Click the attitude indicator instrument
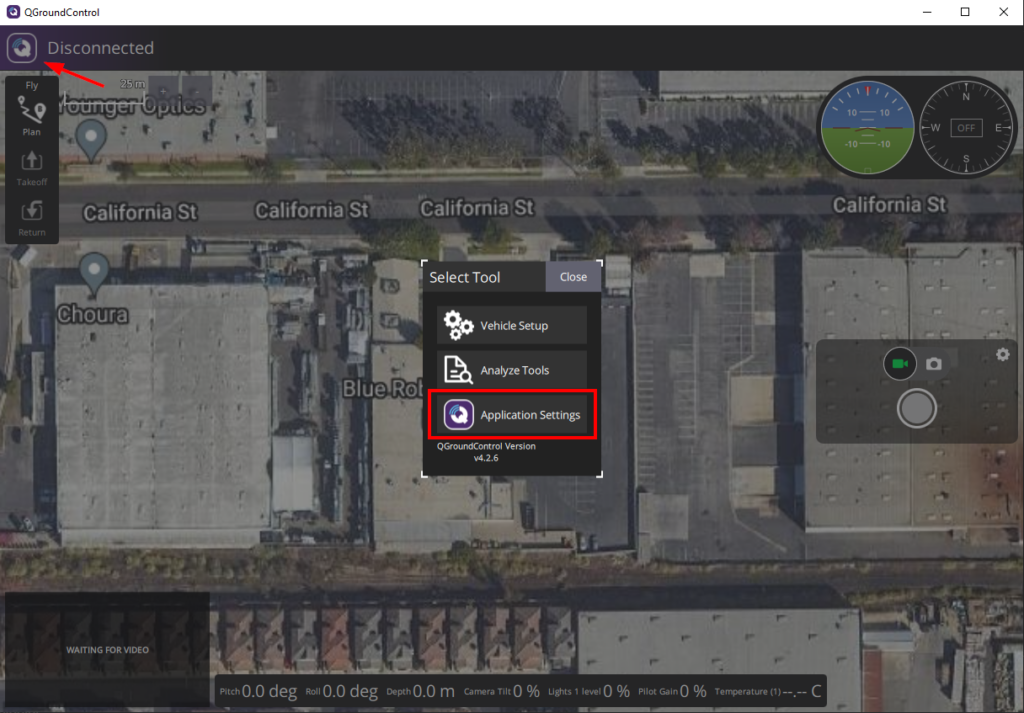The height and width of the screenshot is (713, 1024). click(x=867, y=128)
